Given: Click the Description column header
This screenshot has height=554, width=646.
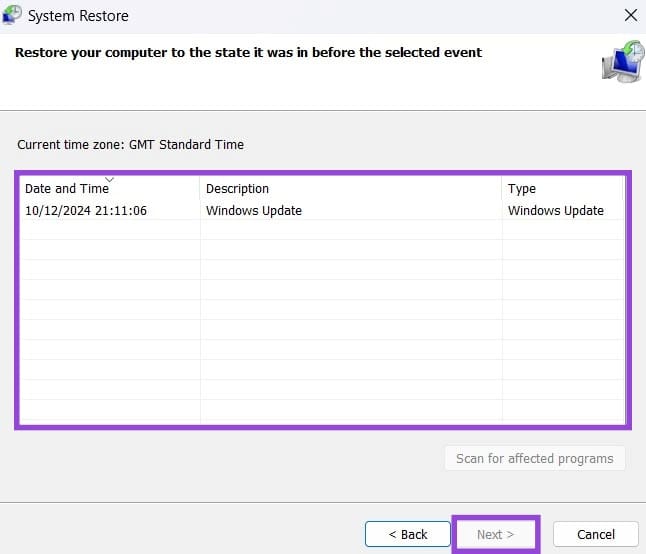Looking at the screenshot, I should pos(351,188).
